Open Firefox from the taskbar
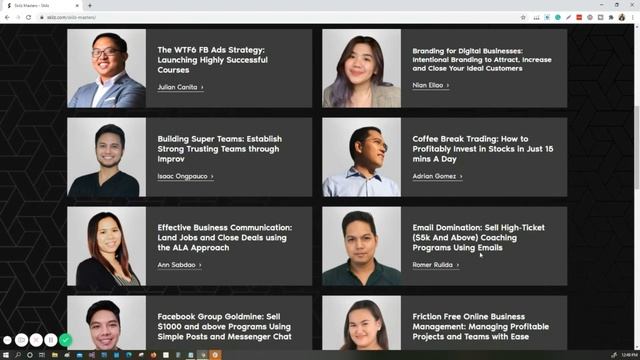The height and width of the screenshot is (360, 640). (x=153, y=355)
